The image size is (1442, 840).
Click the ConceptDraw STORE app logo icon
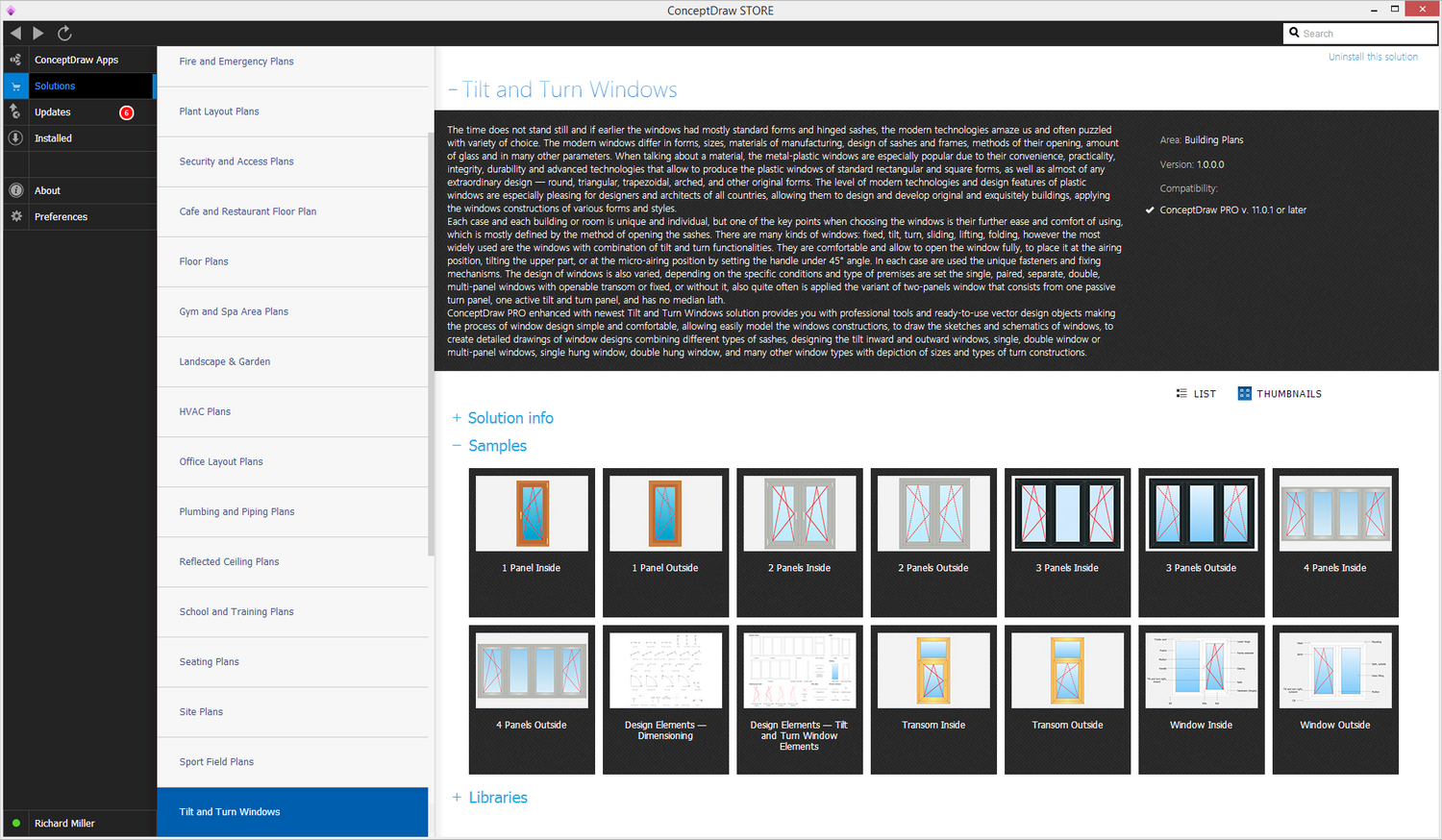pyautogui.click(x=11, y=11)
